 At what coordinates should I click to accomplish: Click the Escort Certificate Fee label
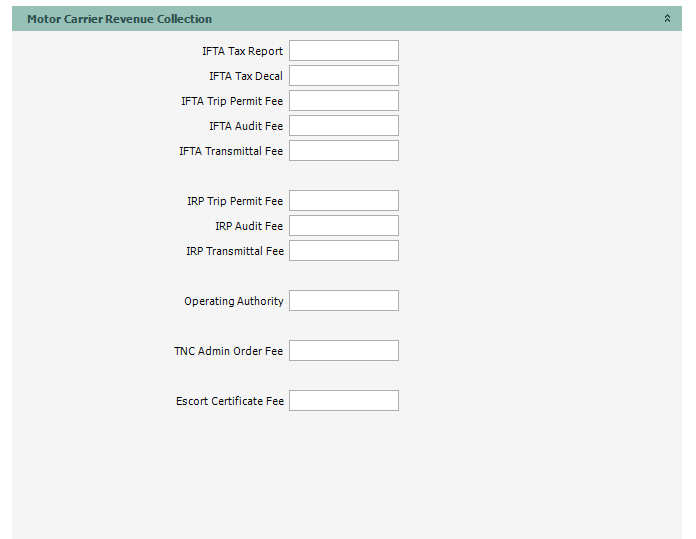[x=230, y=401]
